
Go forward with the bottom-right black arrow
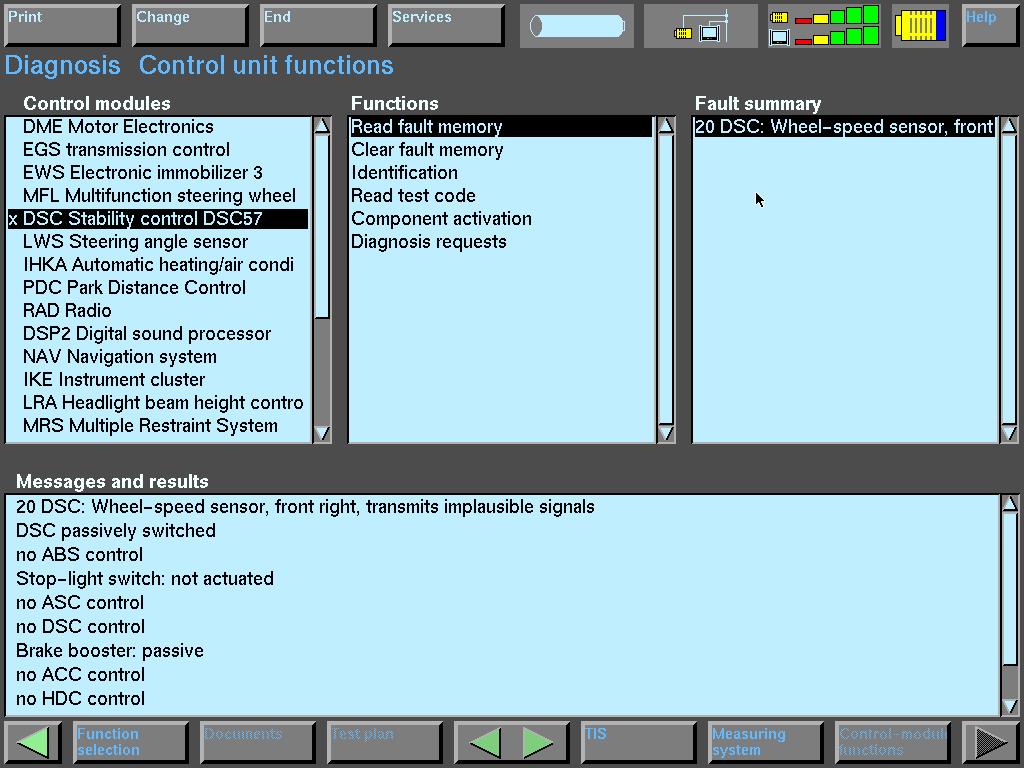coord(990,742)
